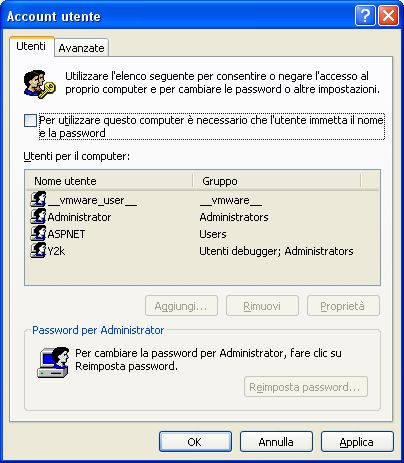Screen dimensions: 404x463
Task: Click the Aggiungi... button
Action: tap(181, 306)
